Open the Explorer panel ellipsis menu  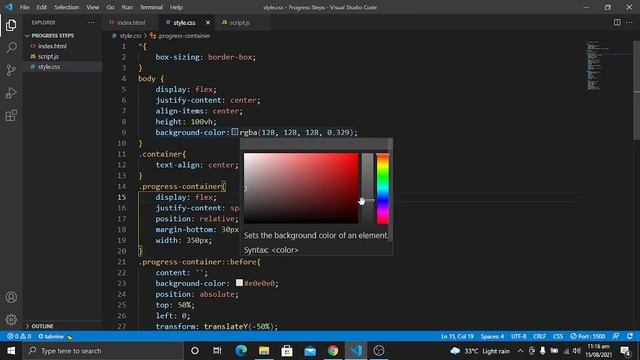[91, 22]
